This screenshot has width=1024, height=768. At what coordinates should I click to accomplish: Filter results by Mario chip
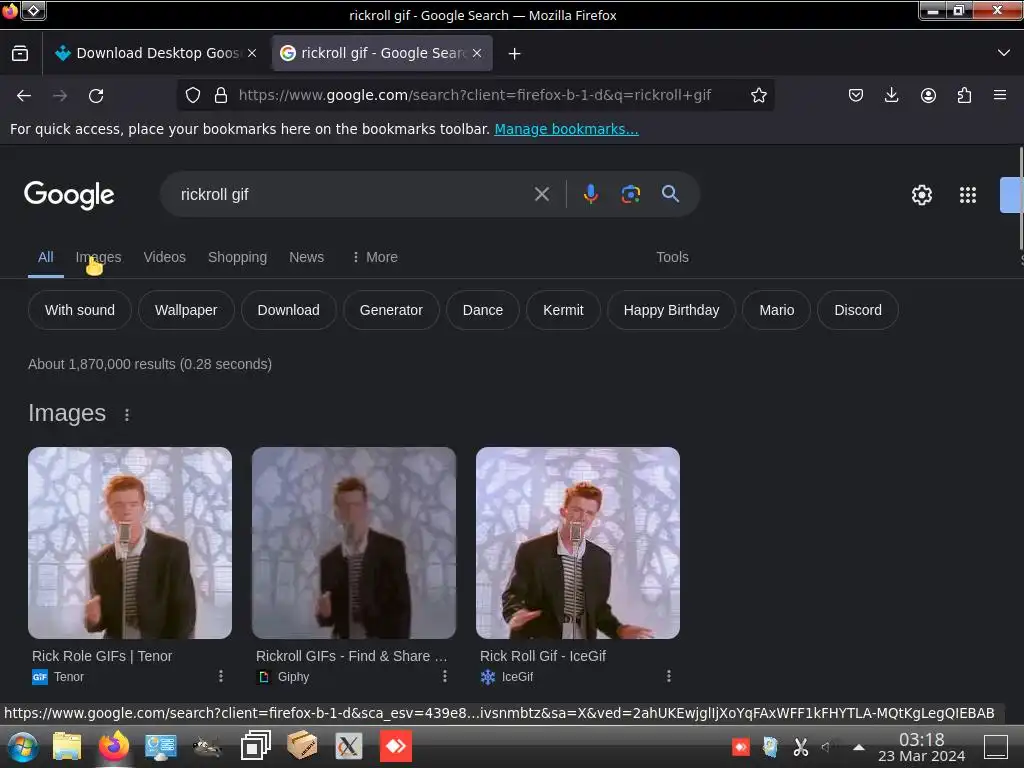(776, 310)
